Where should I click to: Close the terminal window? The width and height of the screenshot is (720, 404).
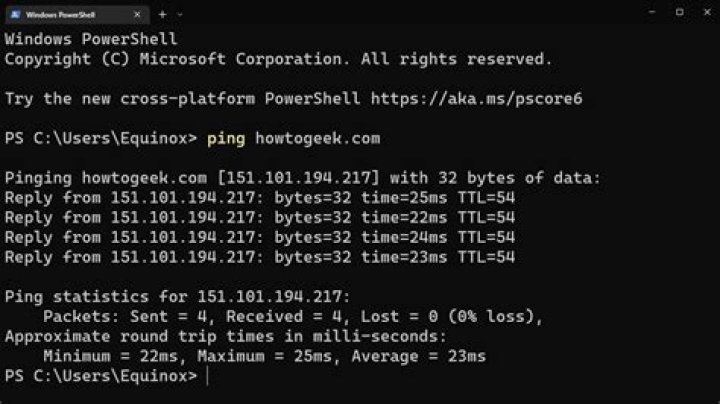click(705, 13)
